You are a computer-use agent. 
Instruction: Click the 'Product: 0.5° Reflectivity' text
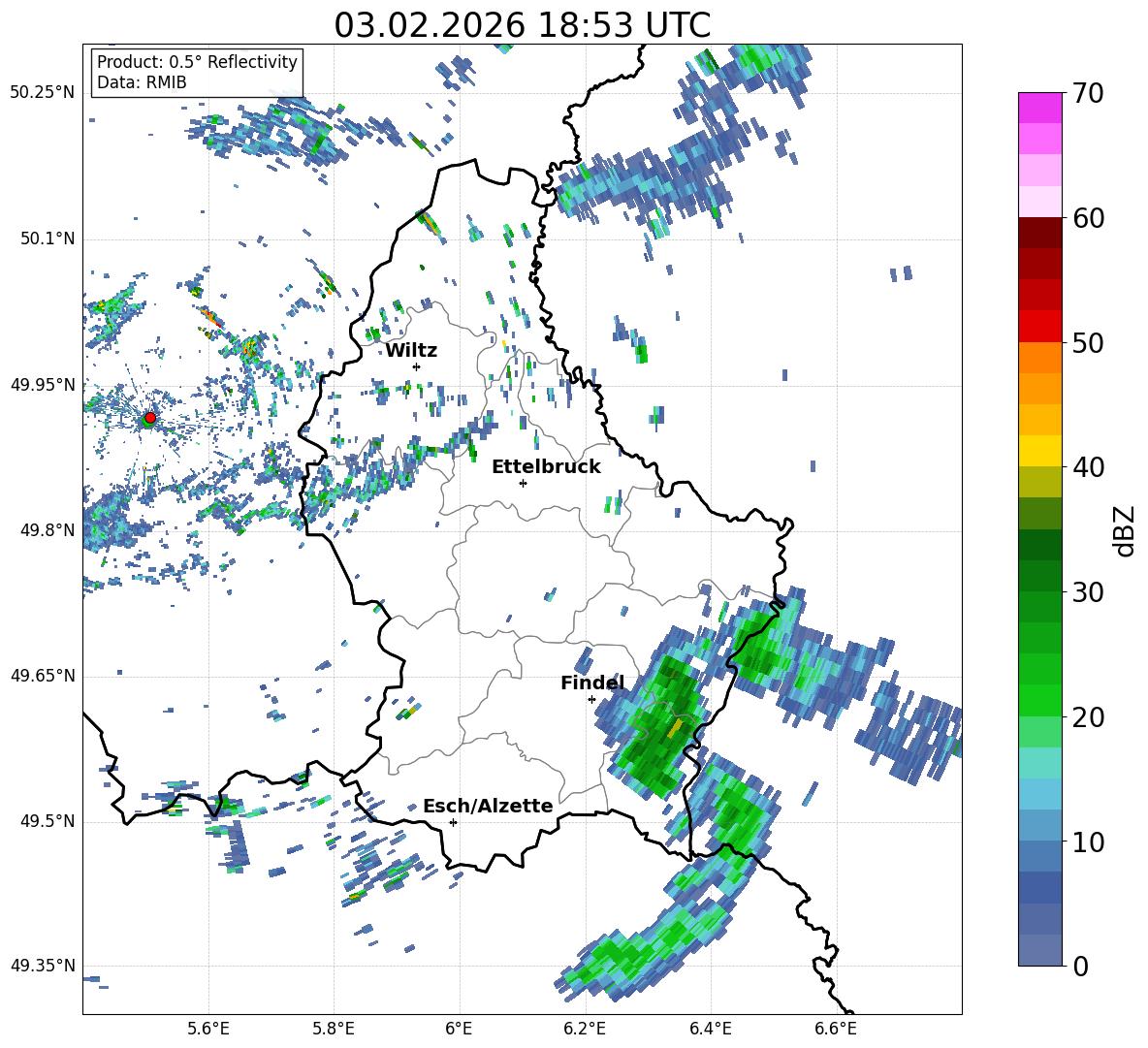(197, 61)
